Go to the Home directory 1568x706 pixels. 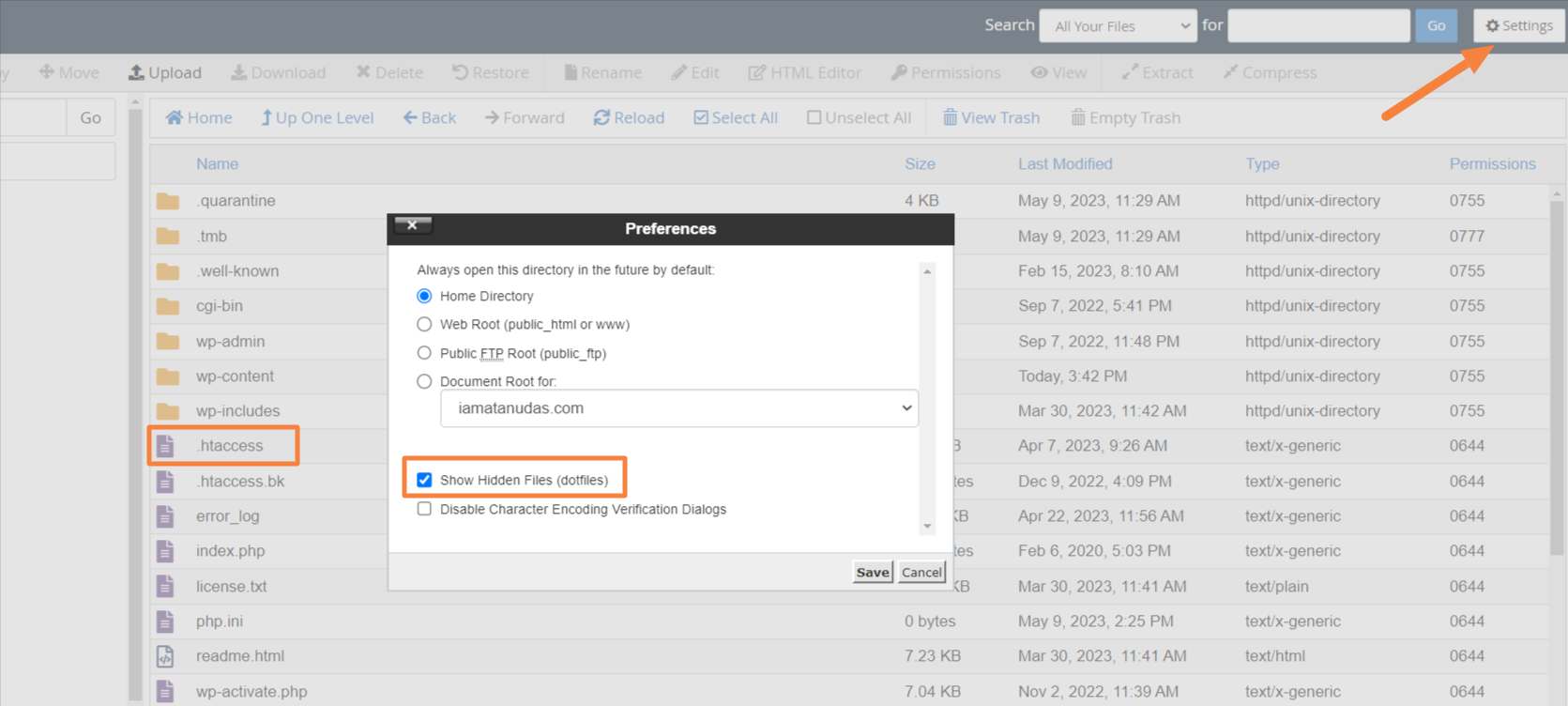tap(199, 117)
